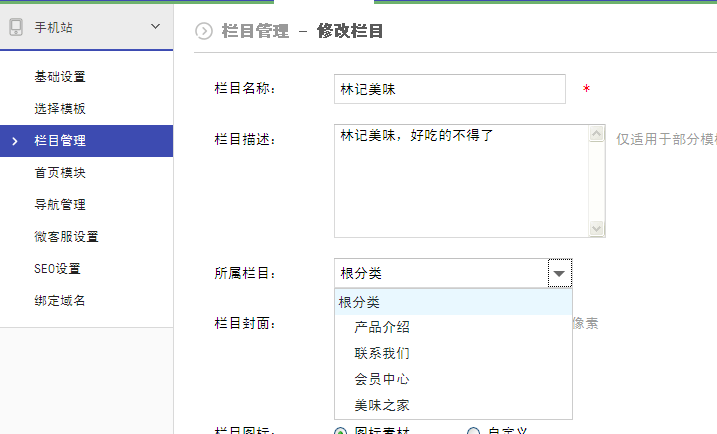Click the 栏目名称 text field
The height and width of the screenshot is (434, 717).
pyautogui.click(x=449, y=89)
